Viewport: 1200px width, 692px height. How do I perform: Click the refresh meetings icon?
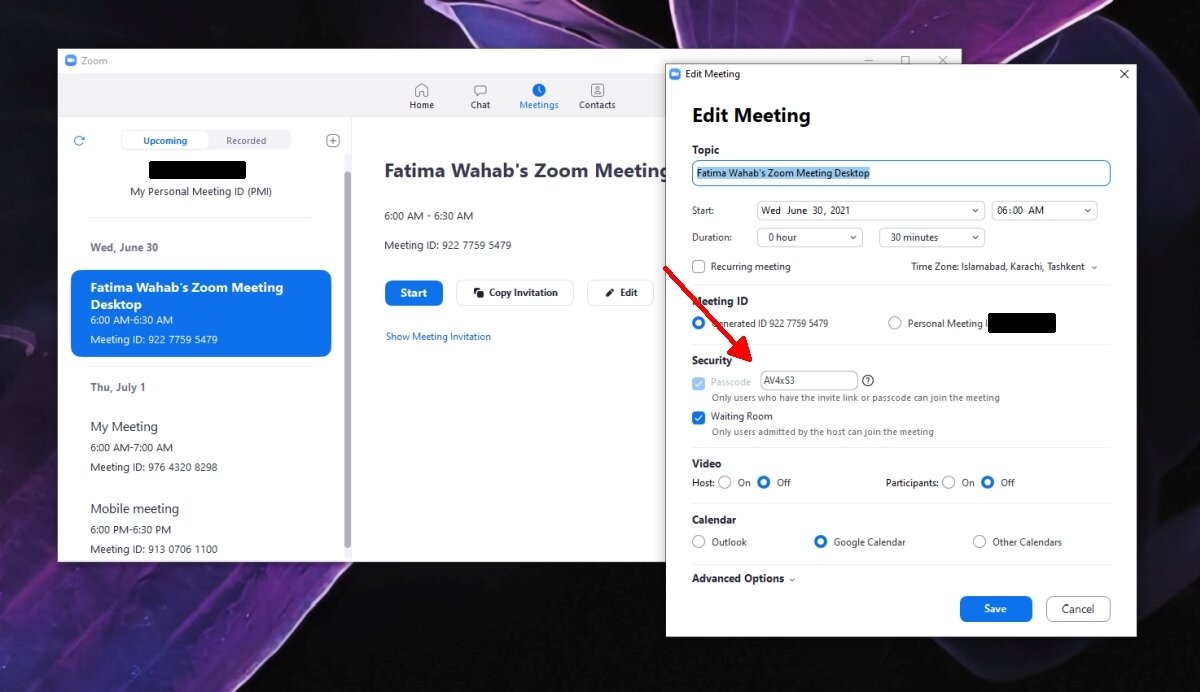coord(79,140)
